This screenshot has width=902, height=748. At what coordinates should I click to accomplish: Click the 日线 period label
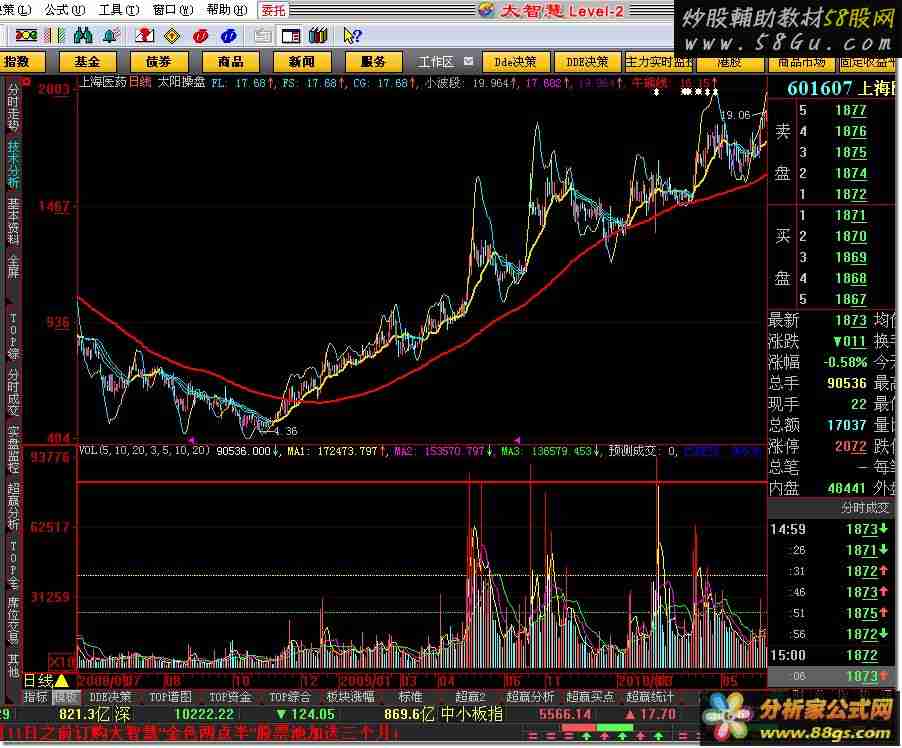[x=38, y=681]
